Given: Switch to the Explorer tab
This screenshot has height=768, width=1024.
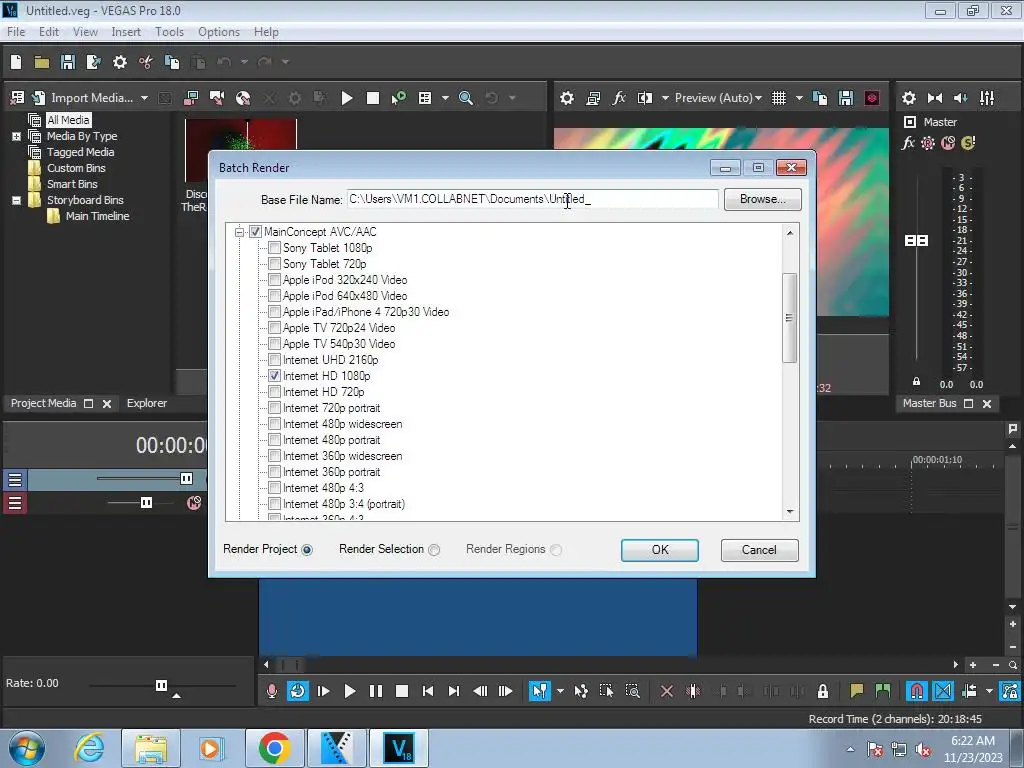Looking at the screenshot, I should (147, 404).
